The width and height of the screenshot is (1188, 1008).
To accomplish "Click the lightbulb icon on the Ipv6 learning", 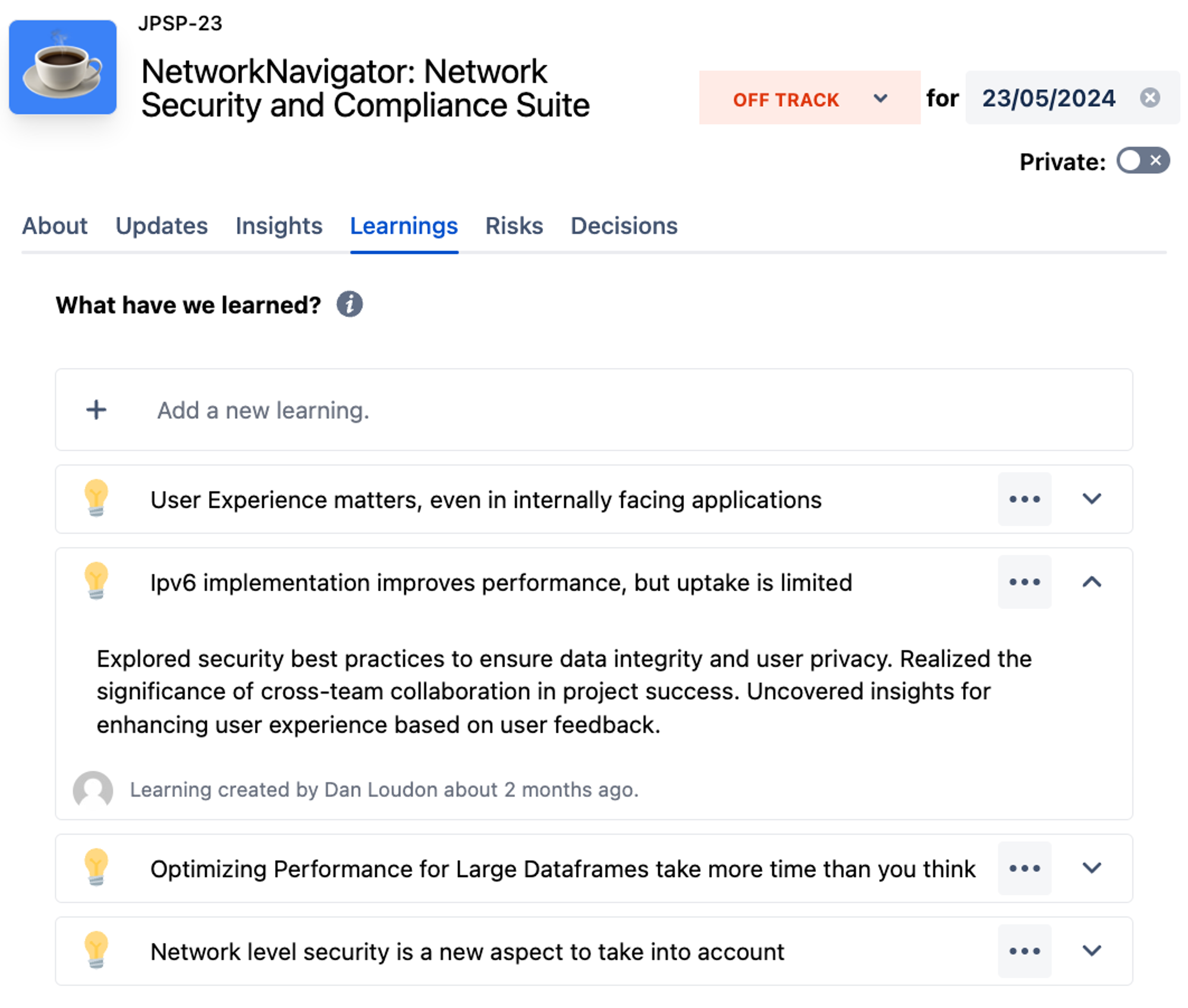I will [x=96, y=580].
